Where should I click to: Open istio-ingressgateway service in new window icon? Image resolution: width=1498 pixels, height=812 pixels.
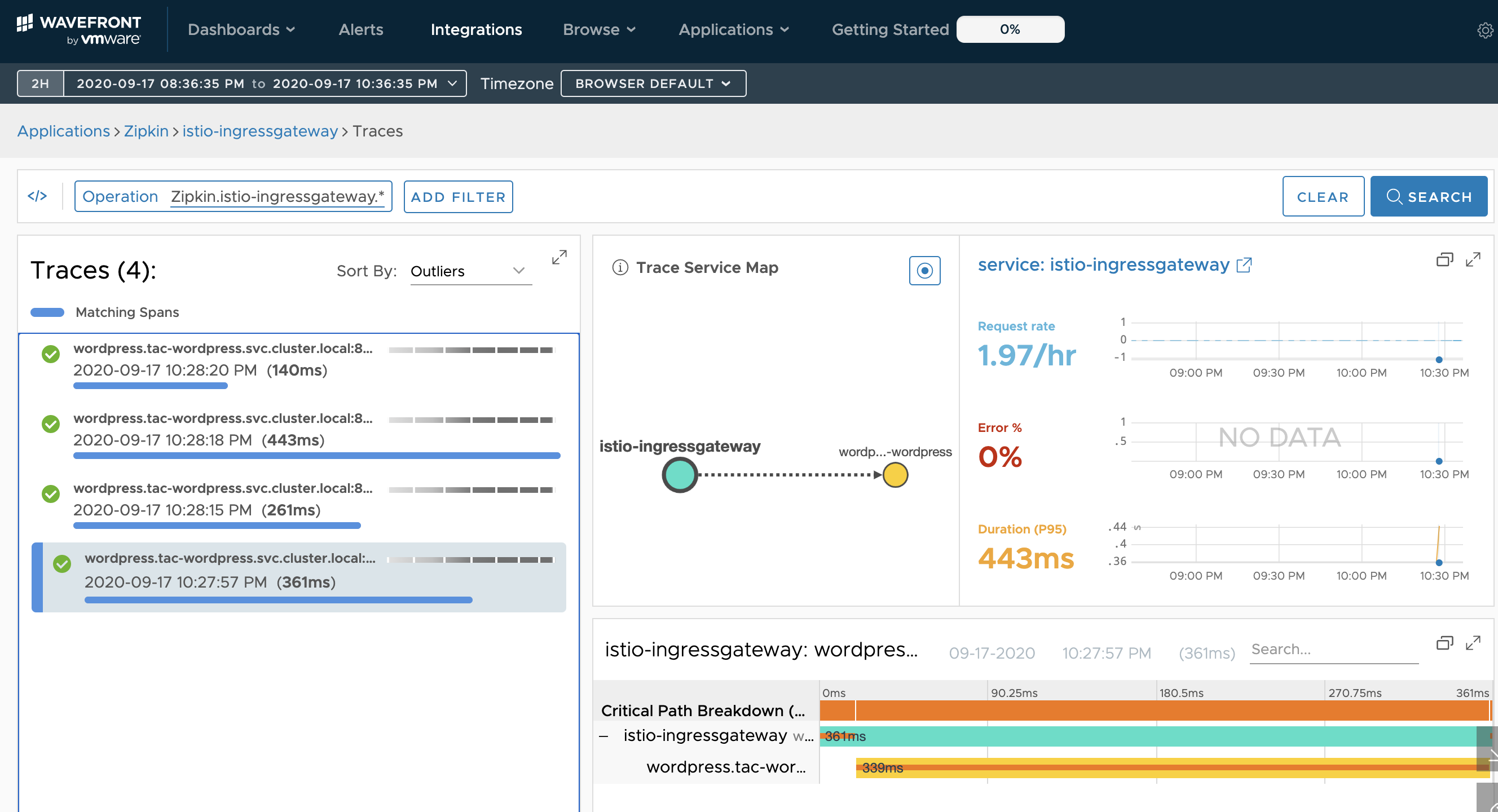[x=1244, y=265]
